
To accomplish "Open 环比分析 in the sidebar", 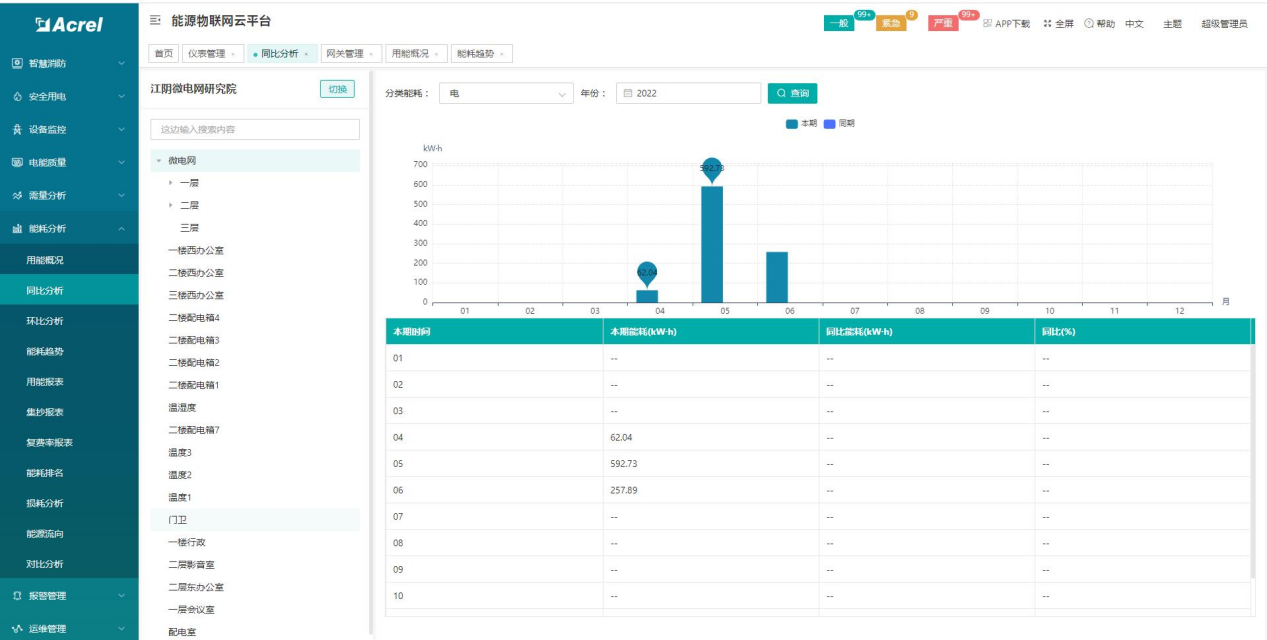I will click(45, 321).
